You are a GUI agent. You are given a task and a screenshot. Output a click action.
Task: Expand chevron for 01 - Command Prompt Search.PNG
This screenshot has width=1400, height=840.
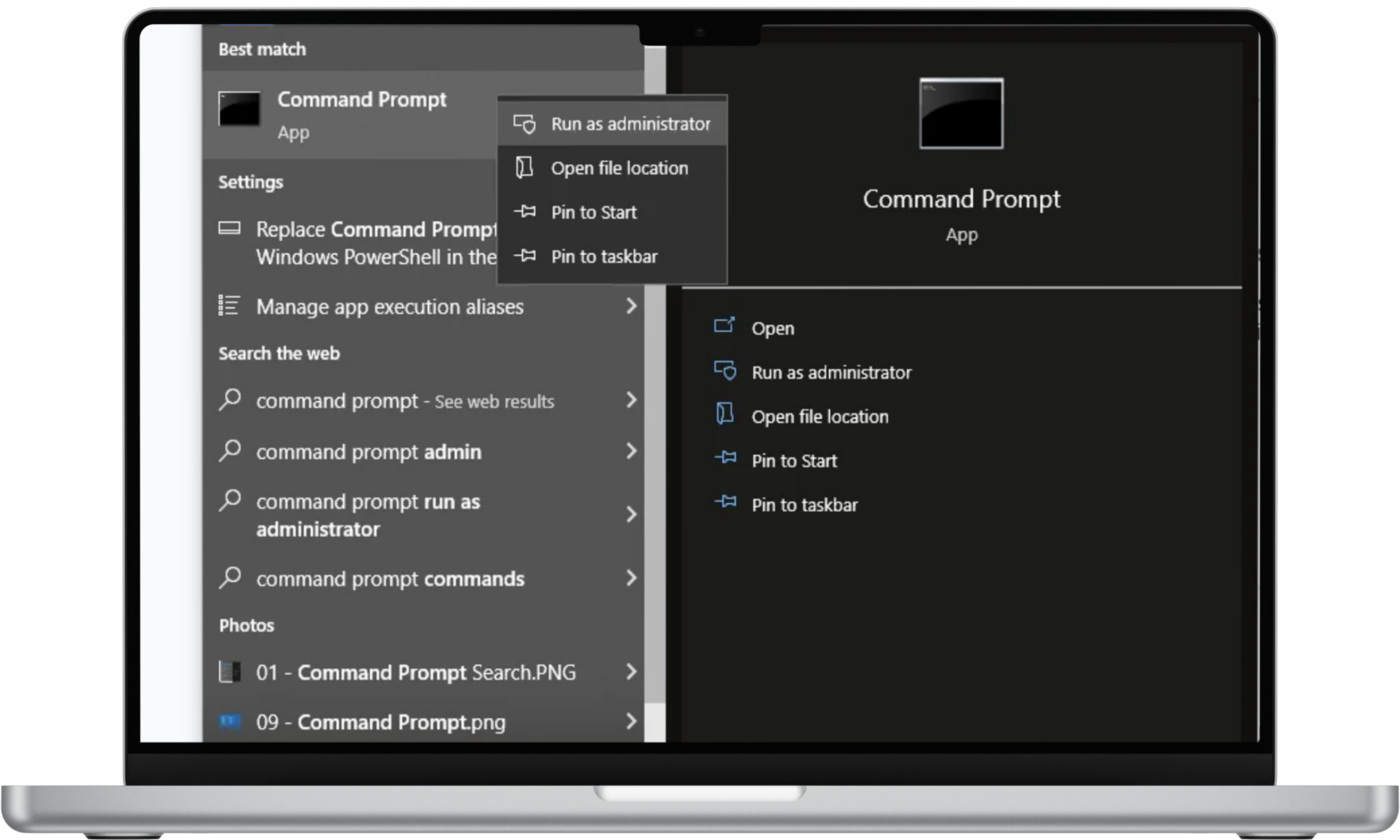pos(631,671)
